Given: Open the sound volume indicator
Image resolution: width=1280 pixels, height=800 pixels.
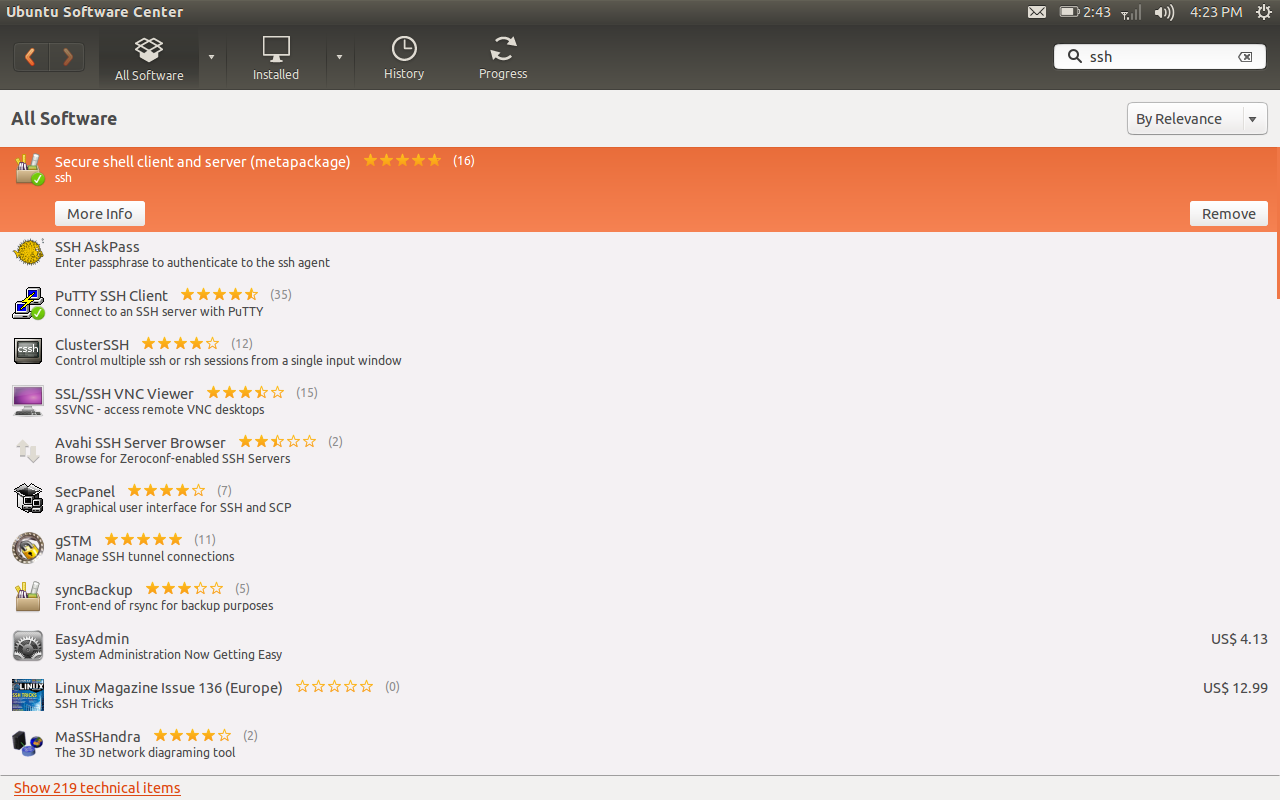Looking at the screenshot, I should pos(1164,13).
